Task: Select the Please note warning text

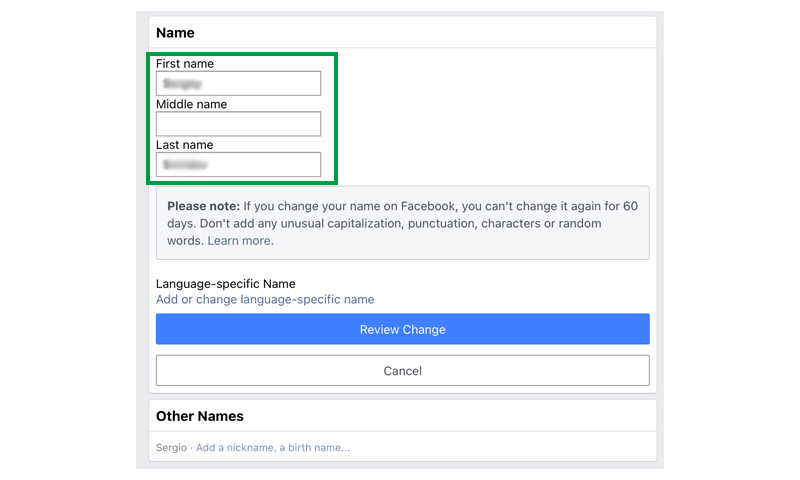Action: point(403,223)
